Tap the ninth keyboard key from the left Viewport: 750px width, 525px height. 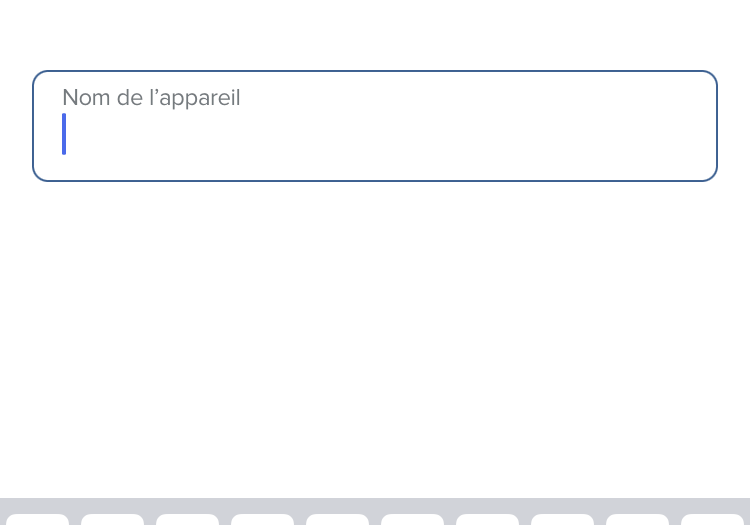coord(637,520)
